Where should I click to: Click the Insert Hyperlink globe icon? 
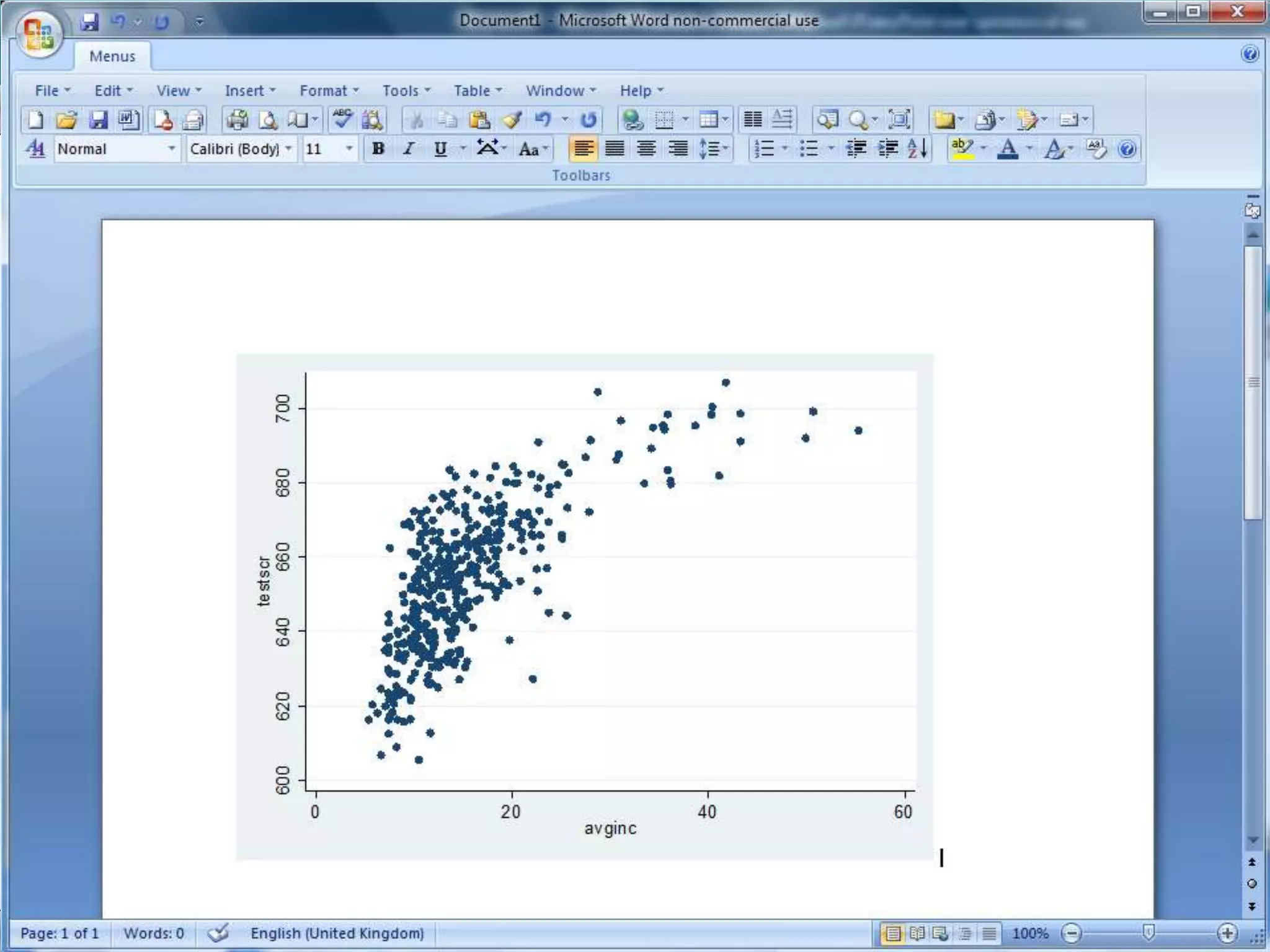pyautogui.click(x=632, y=119)
